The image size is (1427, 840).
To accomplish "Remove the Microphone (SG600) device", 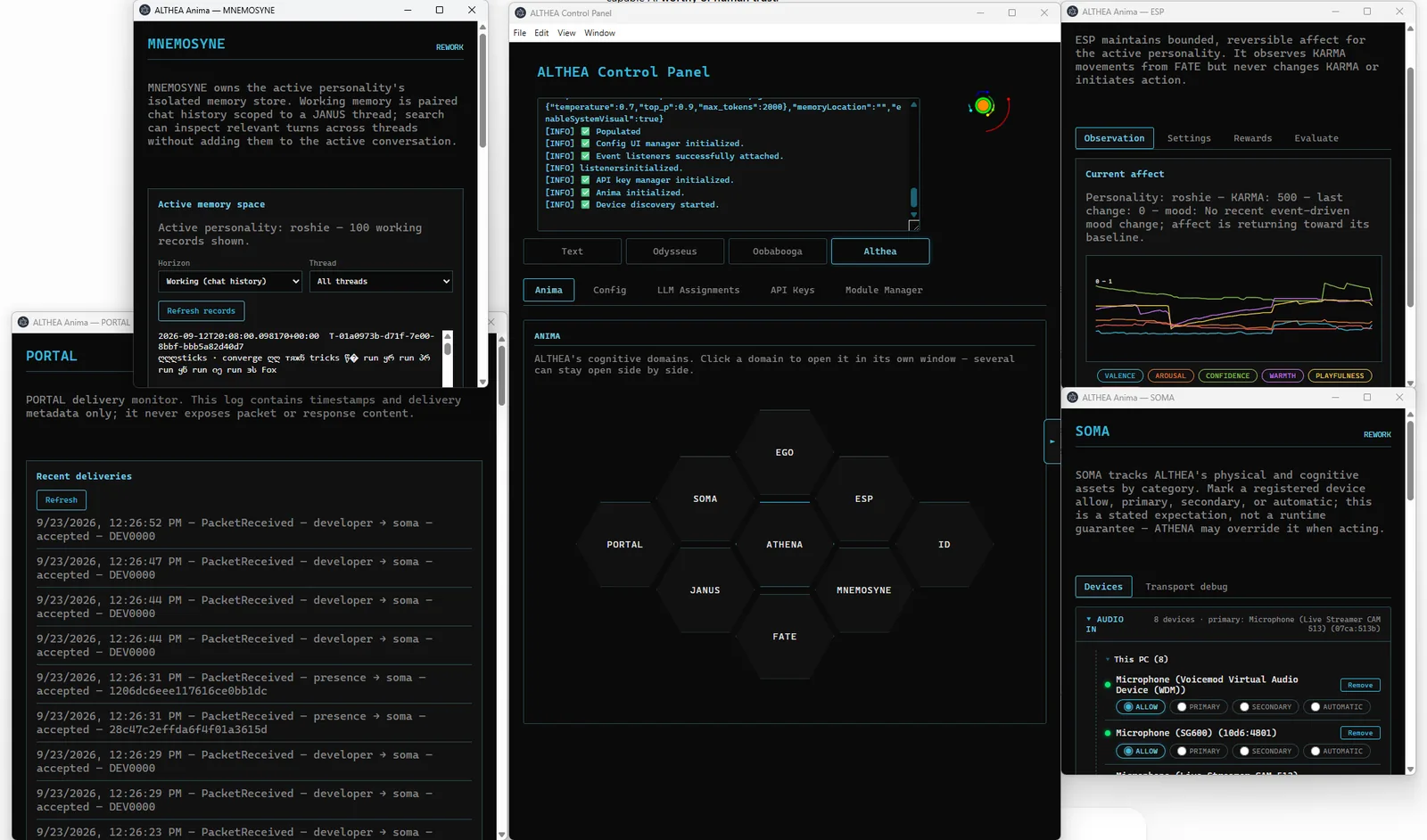I will 1360,733.
